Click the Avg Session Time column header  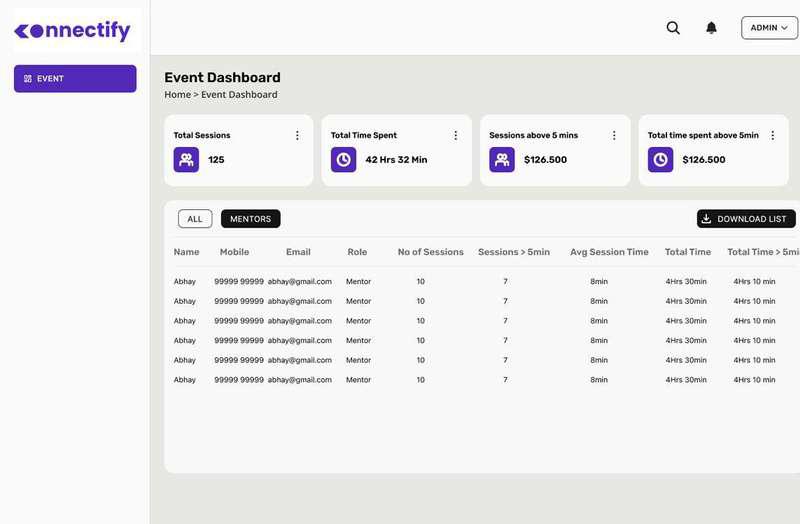(x=609, y=252)
